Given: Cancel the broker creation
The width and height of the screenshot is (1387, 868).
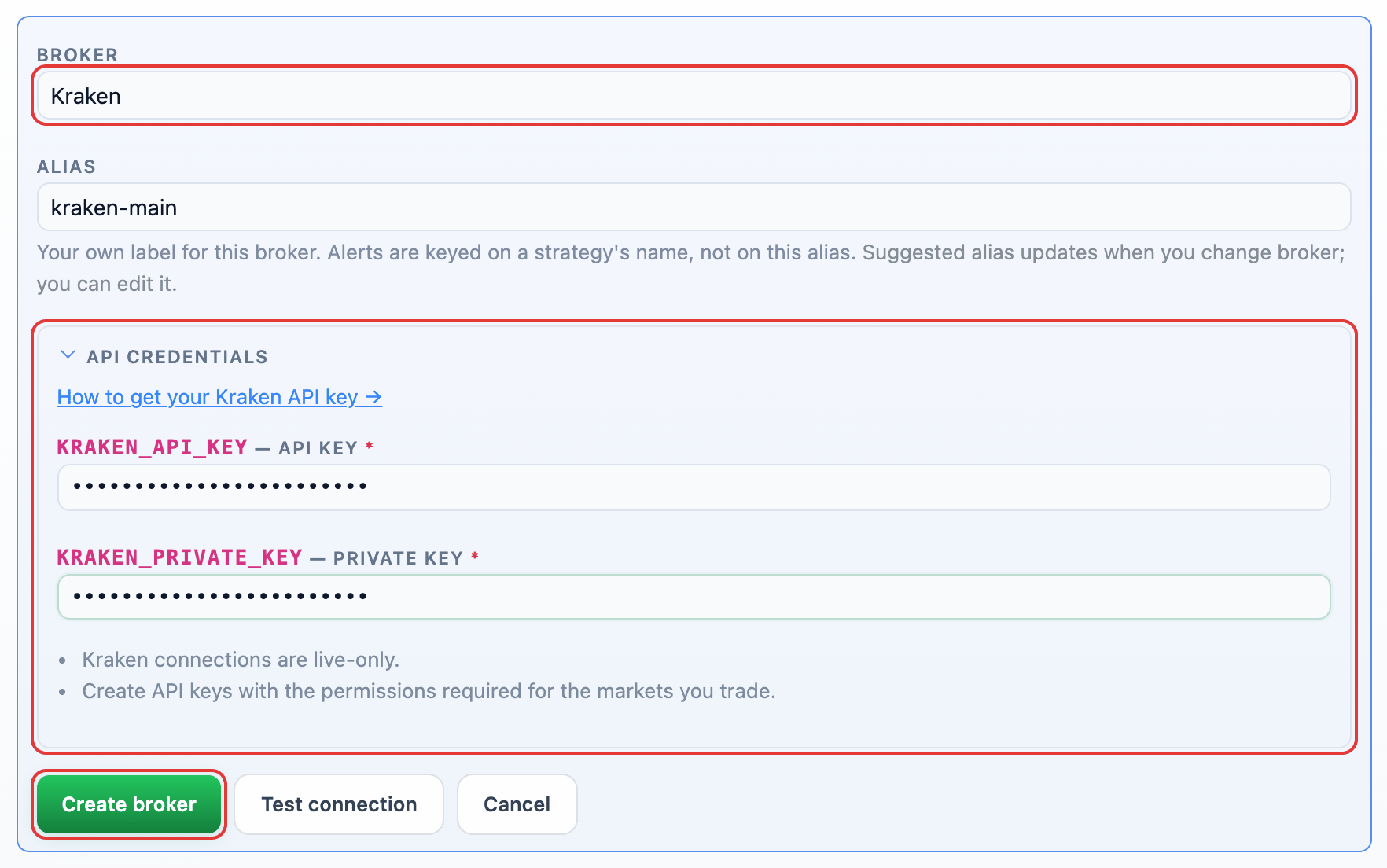Looking at the screenshot, I should pos(517,804).
